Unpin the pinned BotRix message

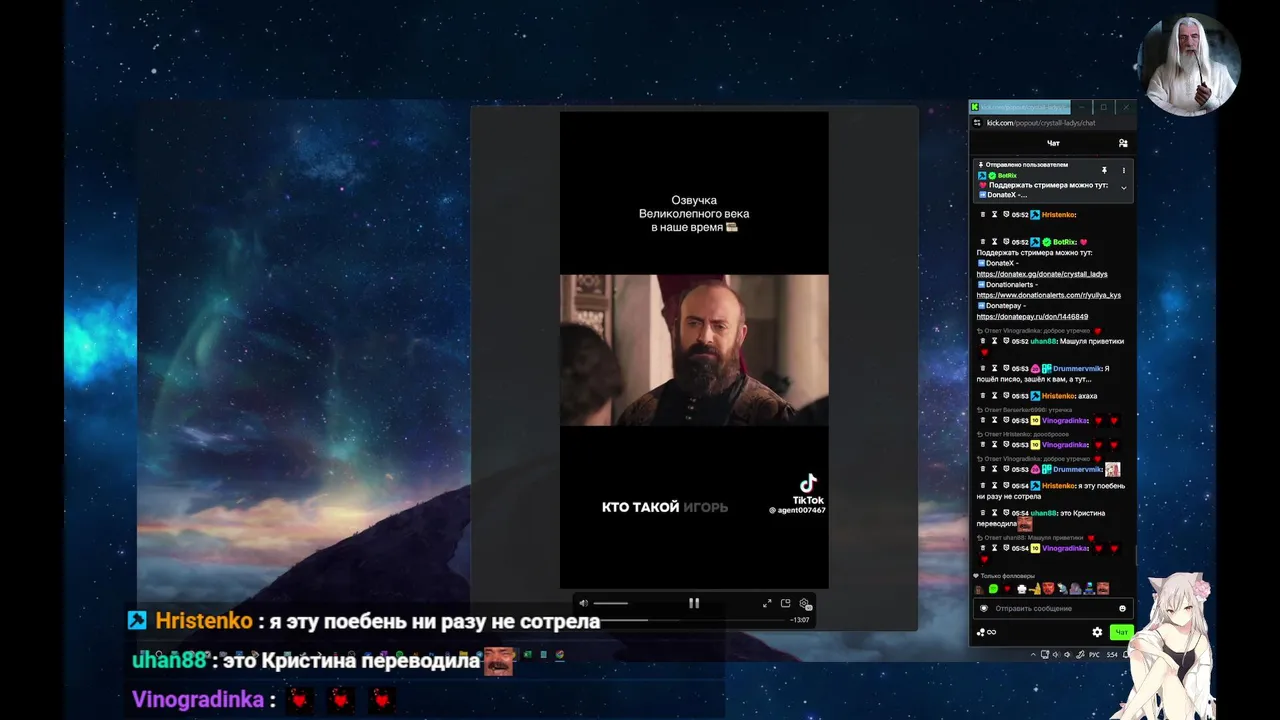pos(1104,170)
